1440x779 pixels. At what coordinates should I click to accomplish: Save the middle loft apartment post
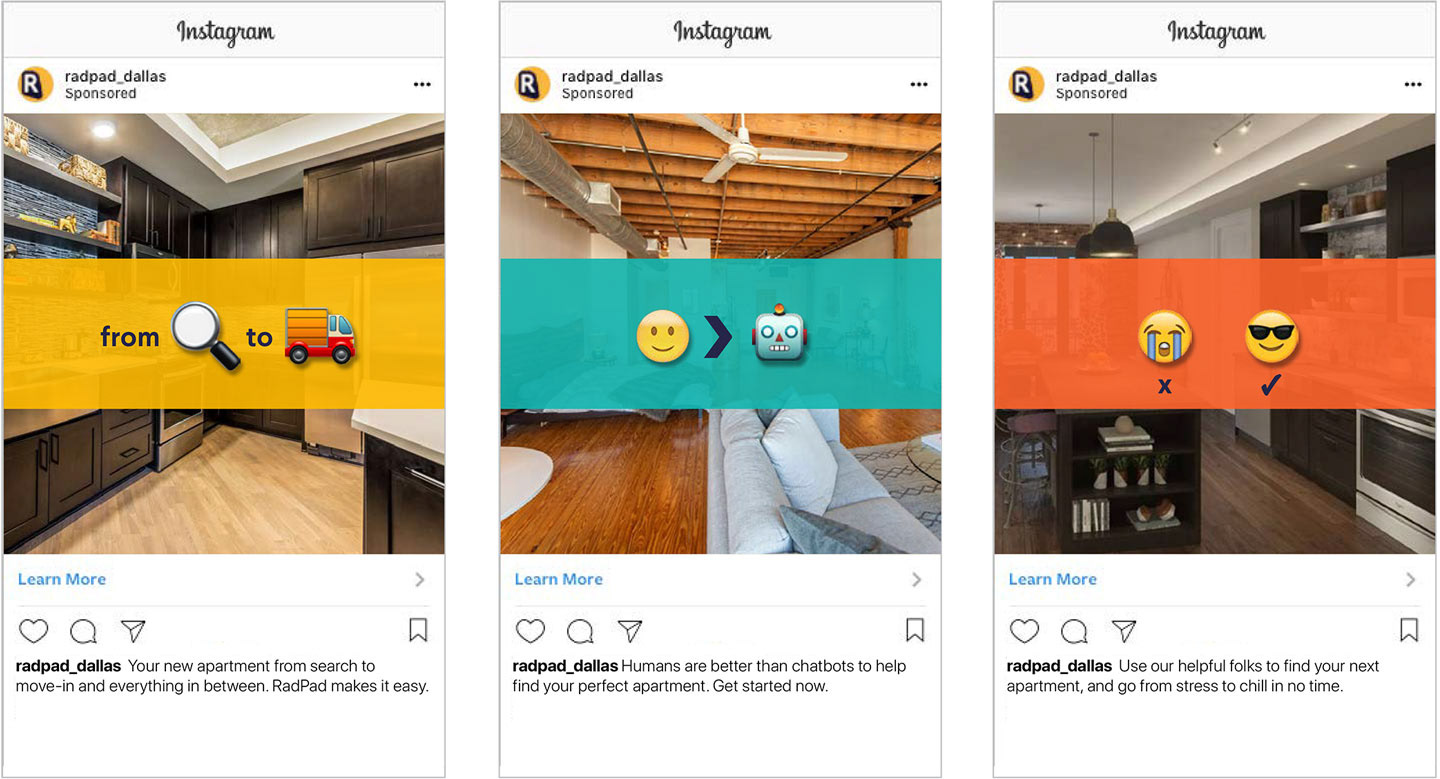[x=915, y=630]
